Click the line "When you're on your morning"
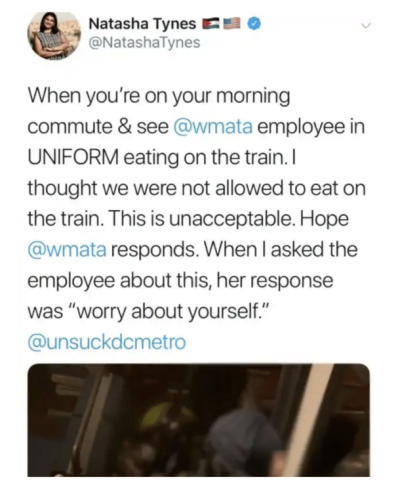Viewport: 400px width, 481px height. point(159,97)
